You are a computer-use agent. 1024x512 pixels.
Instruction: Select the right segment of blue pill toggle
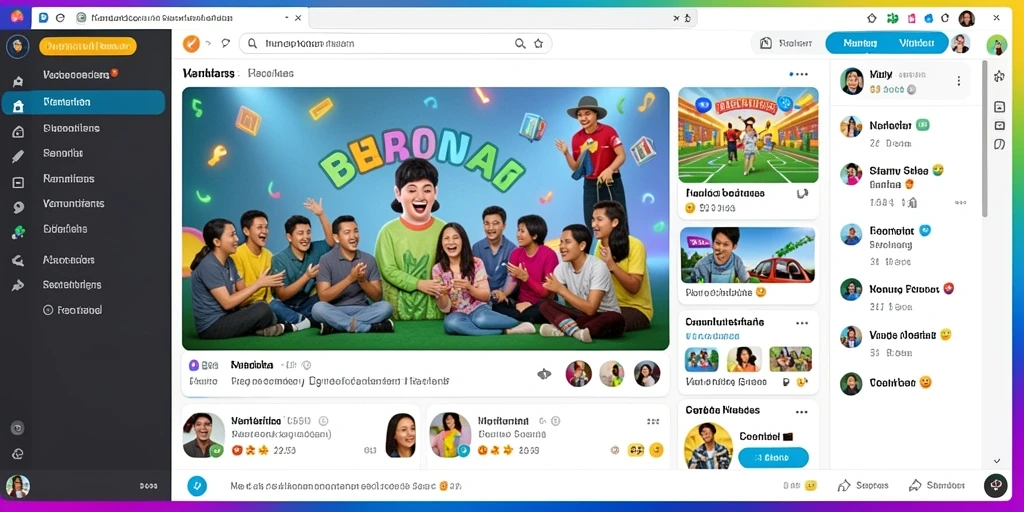click(x=917, y=43)
